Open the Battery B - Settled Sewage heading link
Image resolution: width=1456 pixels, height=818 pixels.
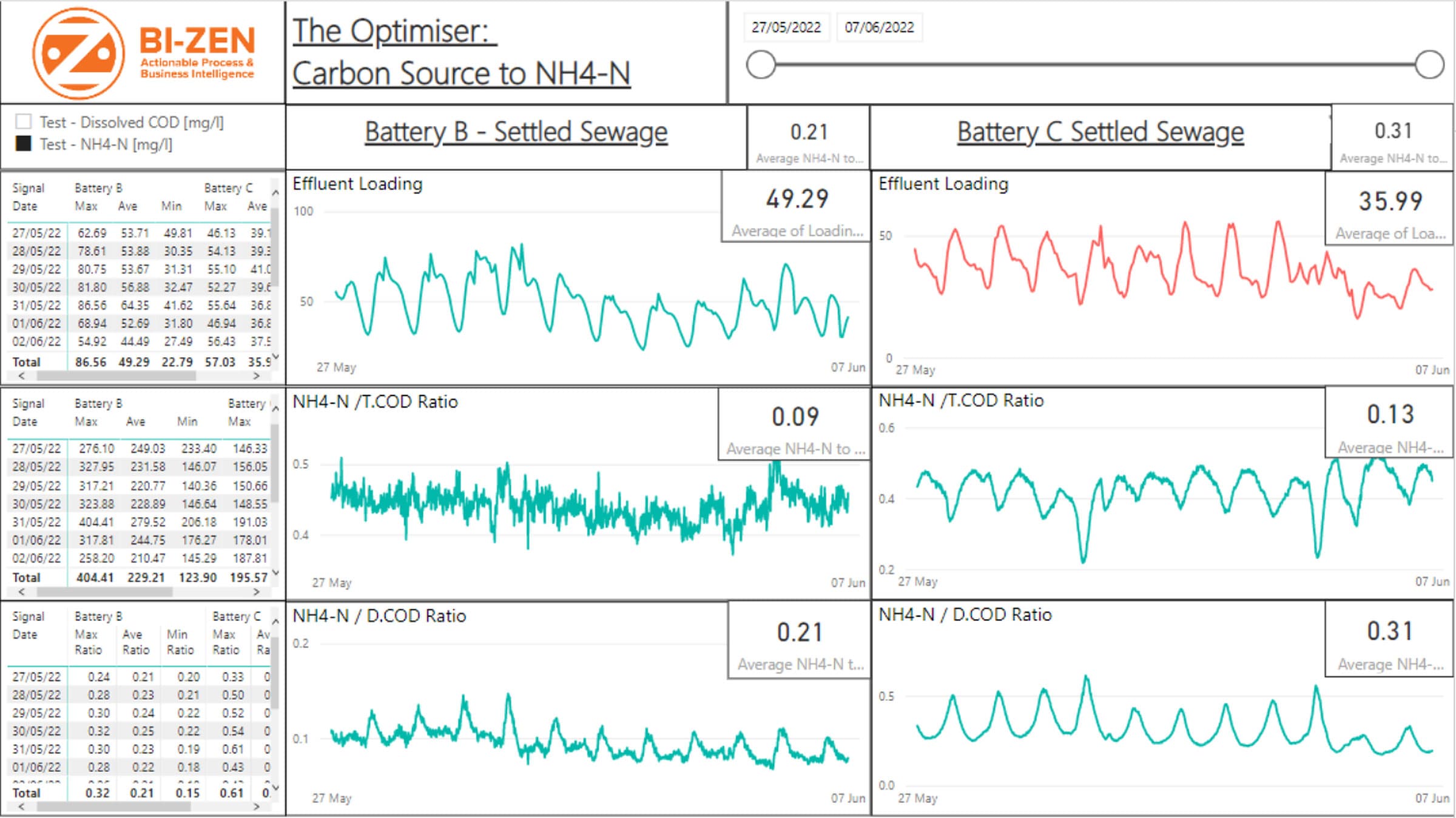coord(516,132)
